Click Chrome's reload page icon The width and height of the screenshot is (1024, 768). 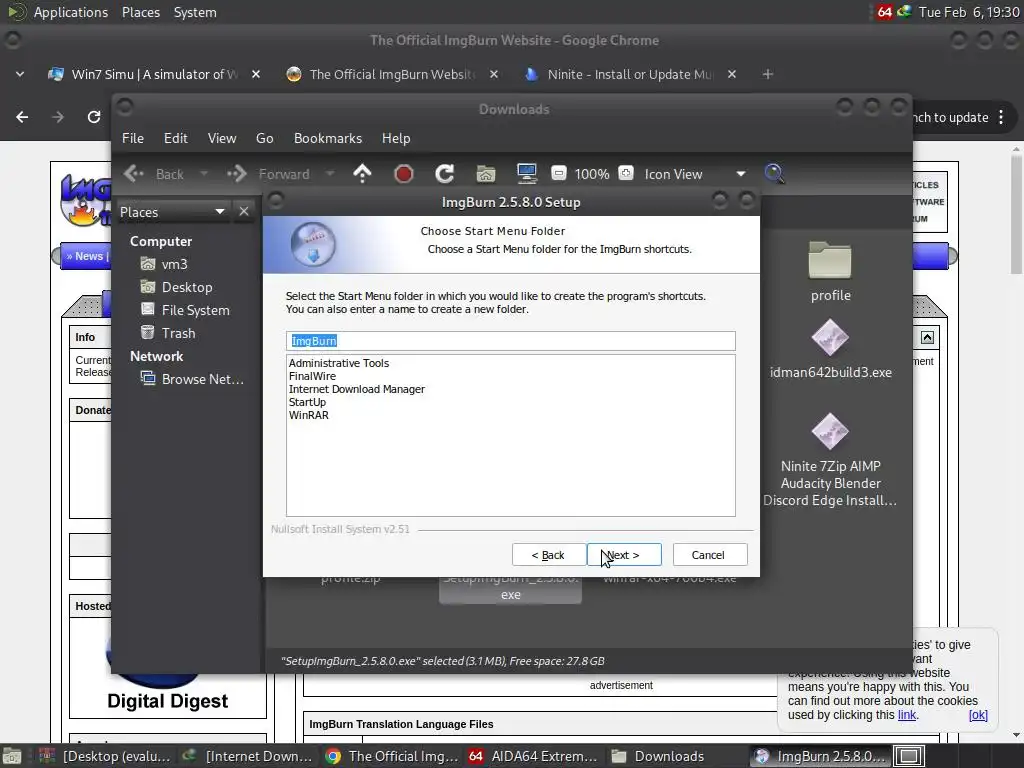94,117
